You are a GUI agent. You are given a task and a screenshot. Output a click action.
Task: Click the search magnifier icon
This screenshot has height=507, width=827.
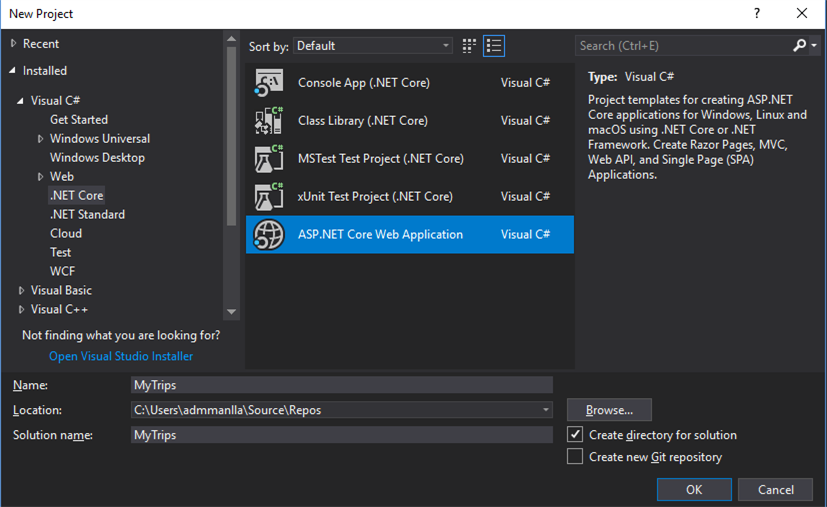click(800, 46)
